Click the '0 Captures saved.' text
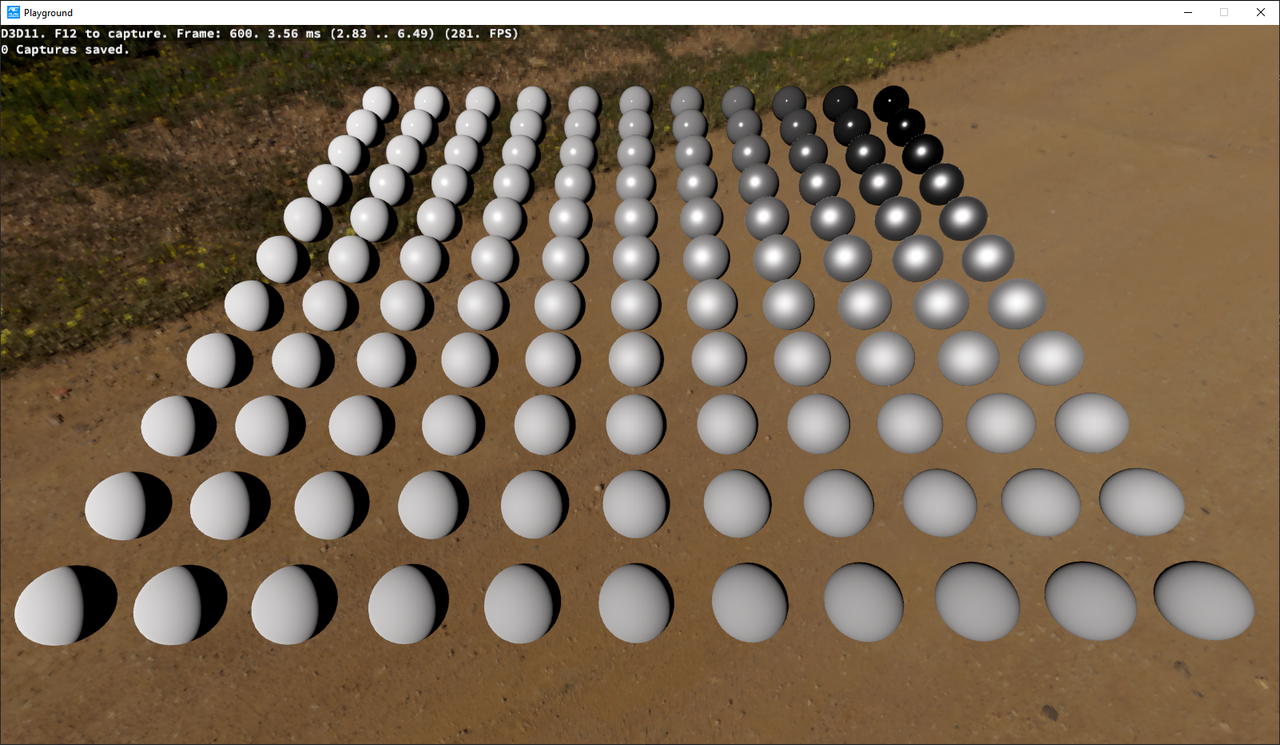 (66, 49)
